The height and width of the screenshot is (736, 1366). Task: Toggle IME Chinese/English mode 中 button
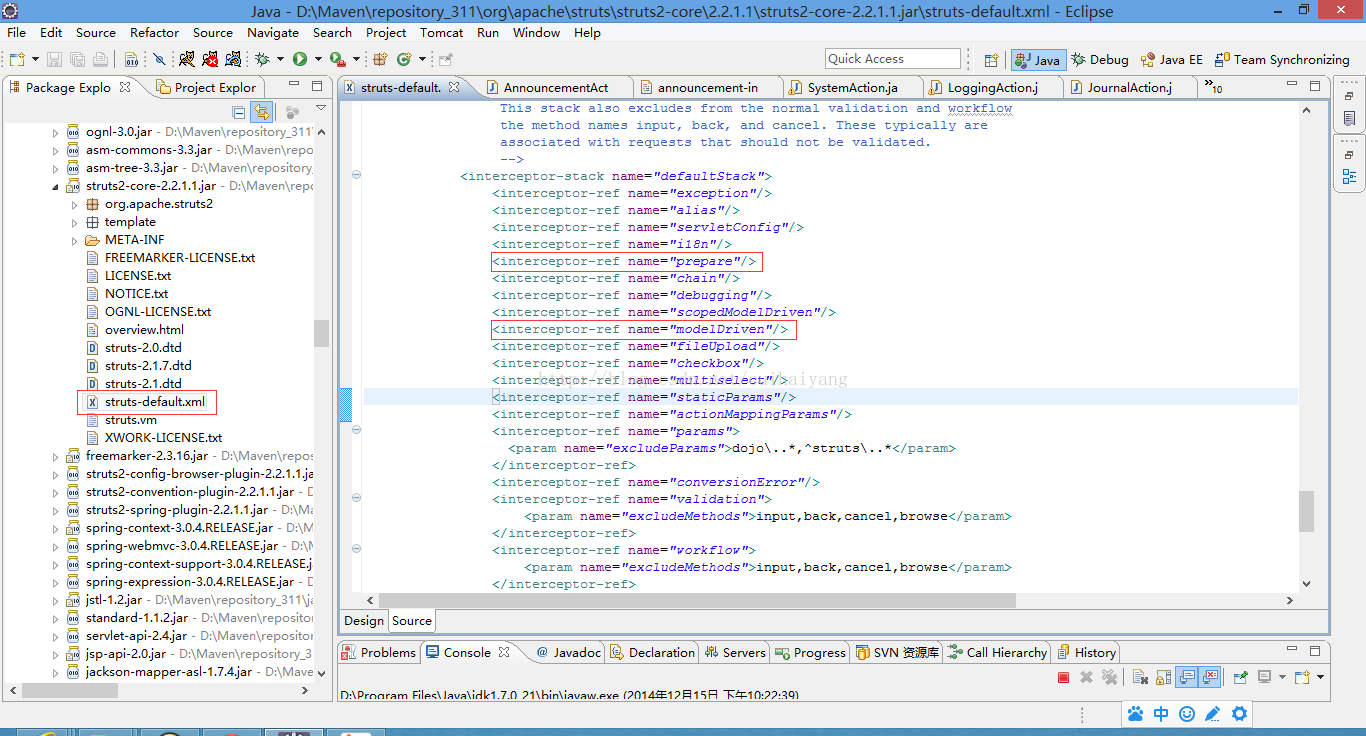[x=1161, y=714]
